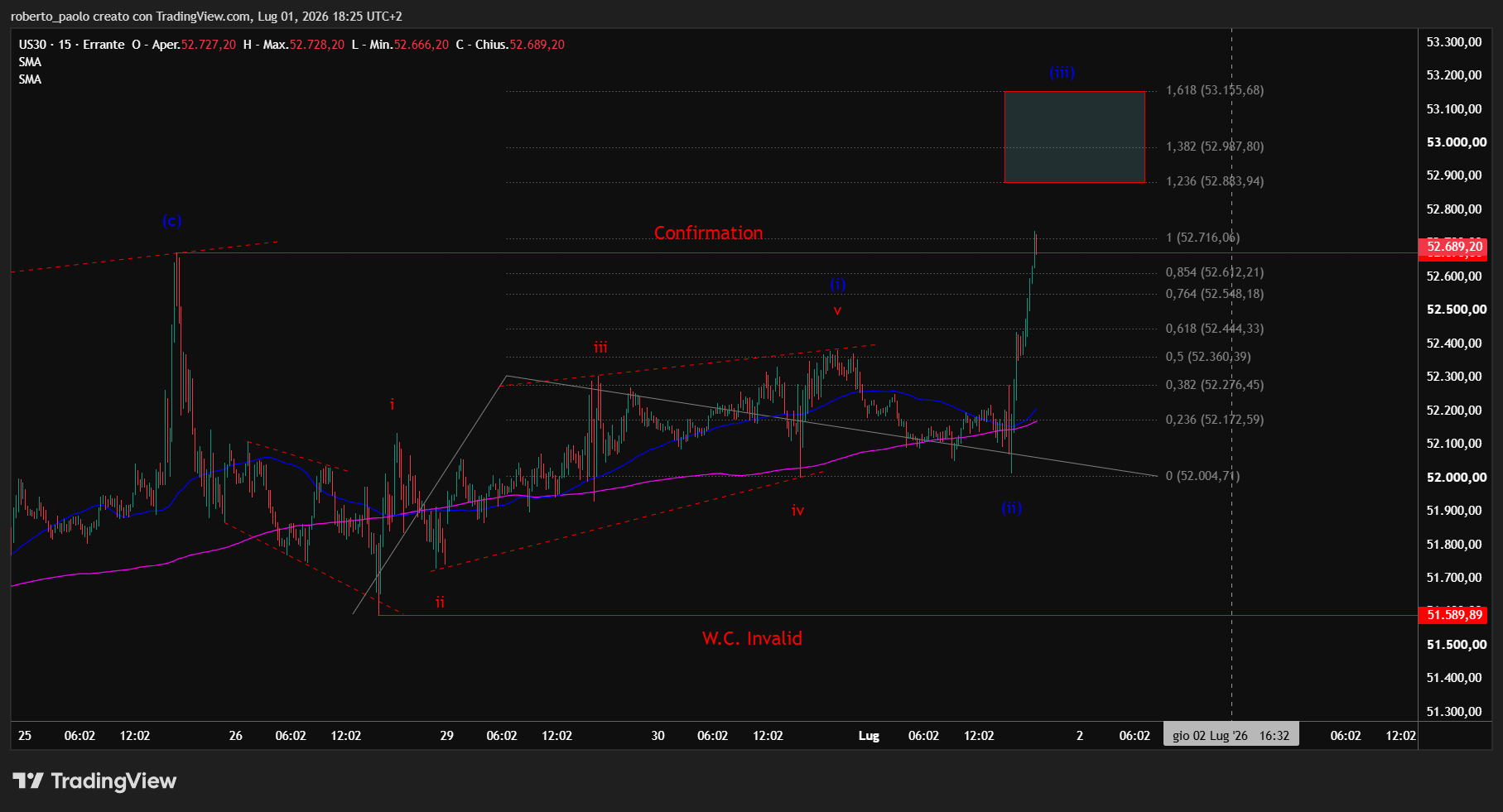Select the blue (i) wave label
Screen dimensions: 1503x812
pos(838,285)
